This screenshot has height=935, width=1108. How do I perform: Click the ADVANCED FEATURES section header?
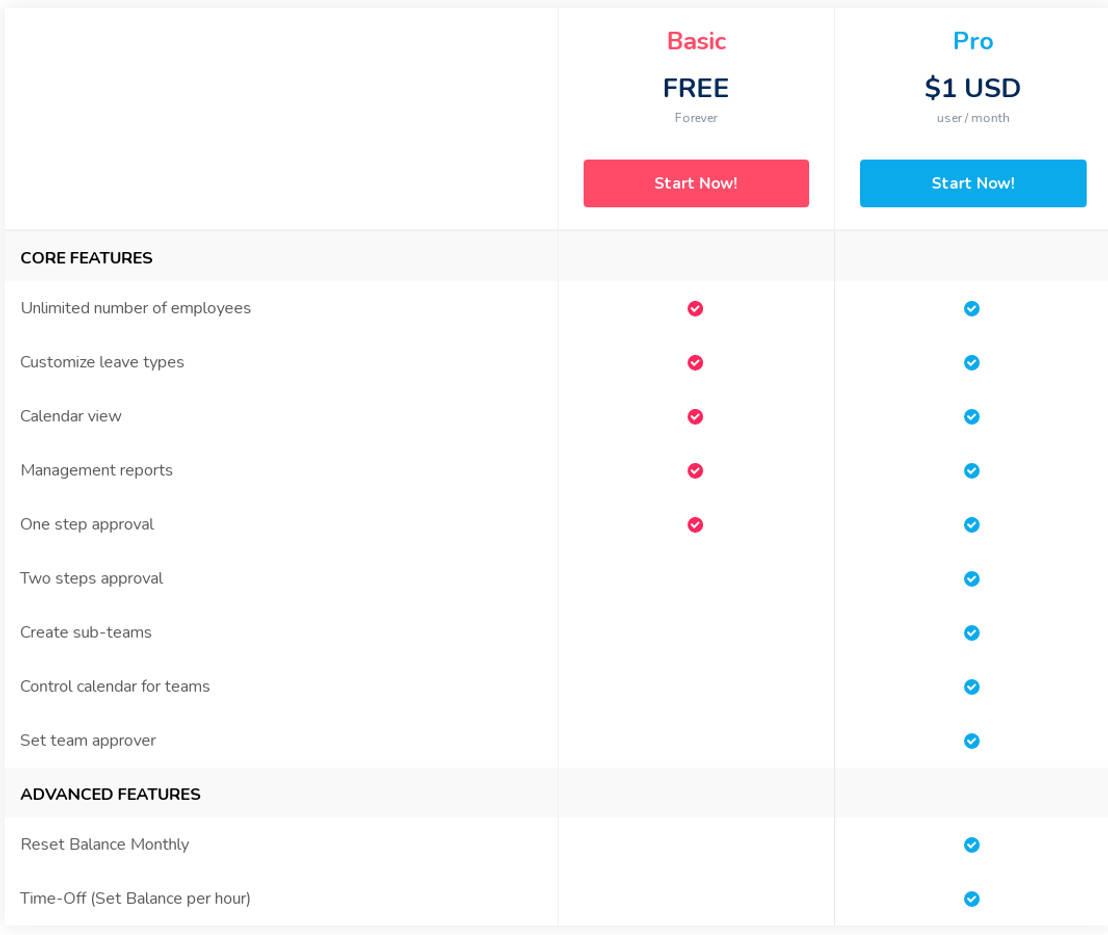click(110, 795)
